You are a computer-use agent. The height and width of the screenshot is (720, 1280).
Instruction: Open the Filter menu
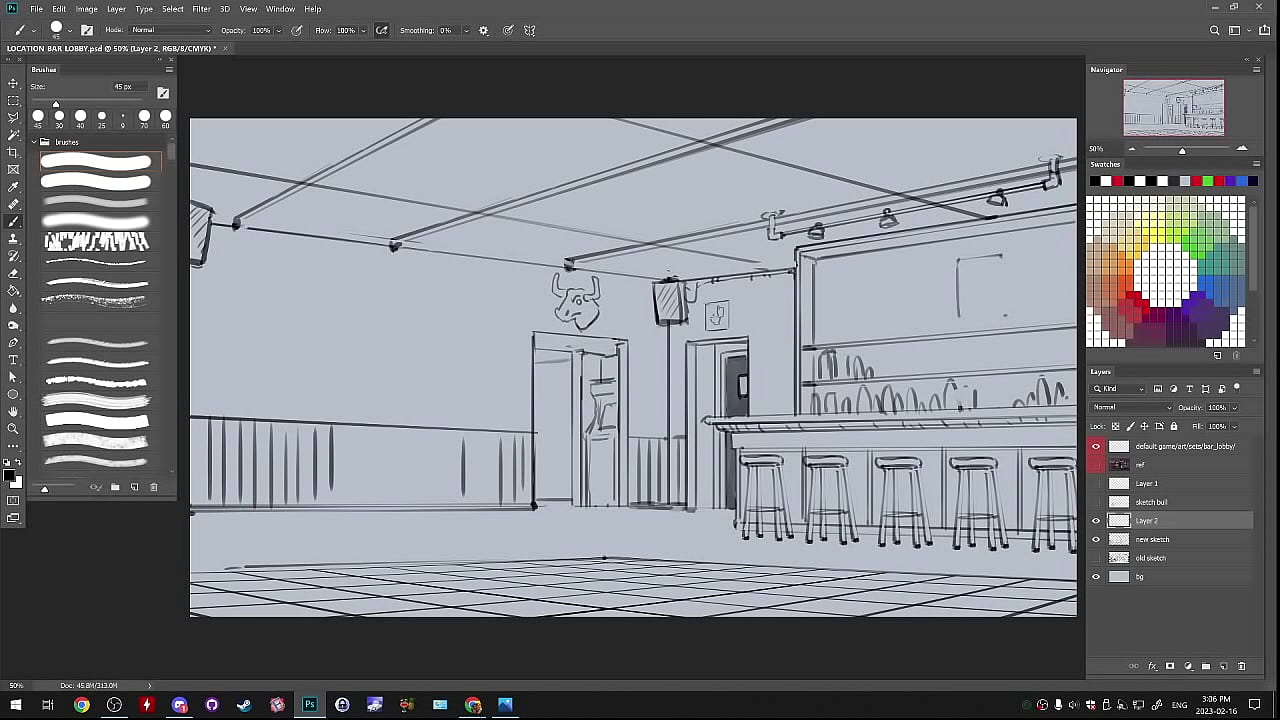click(201, 9)
